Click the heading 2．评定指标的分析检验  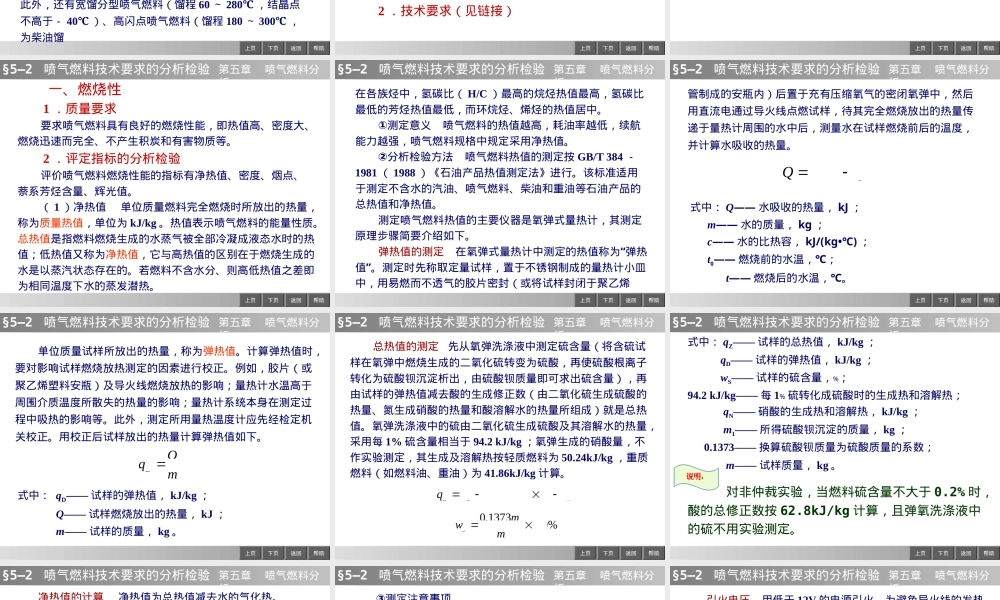point(112,158)
